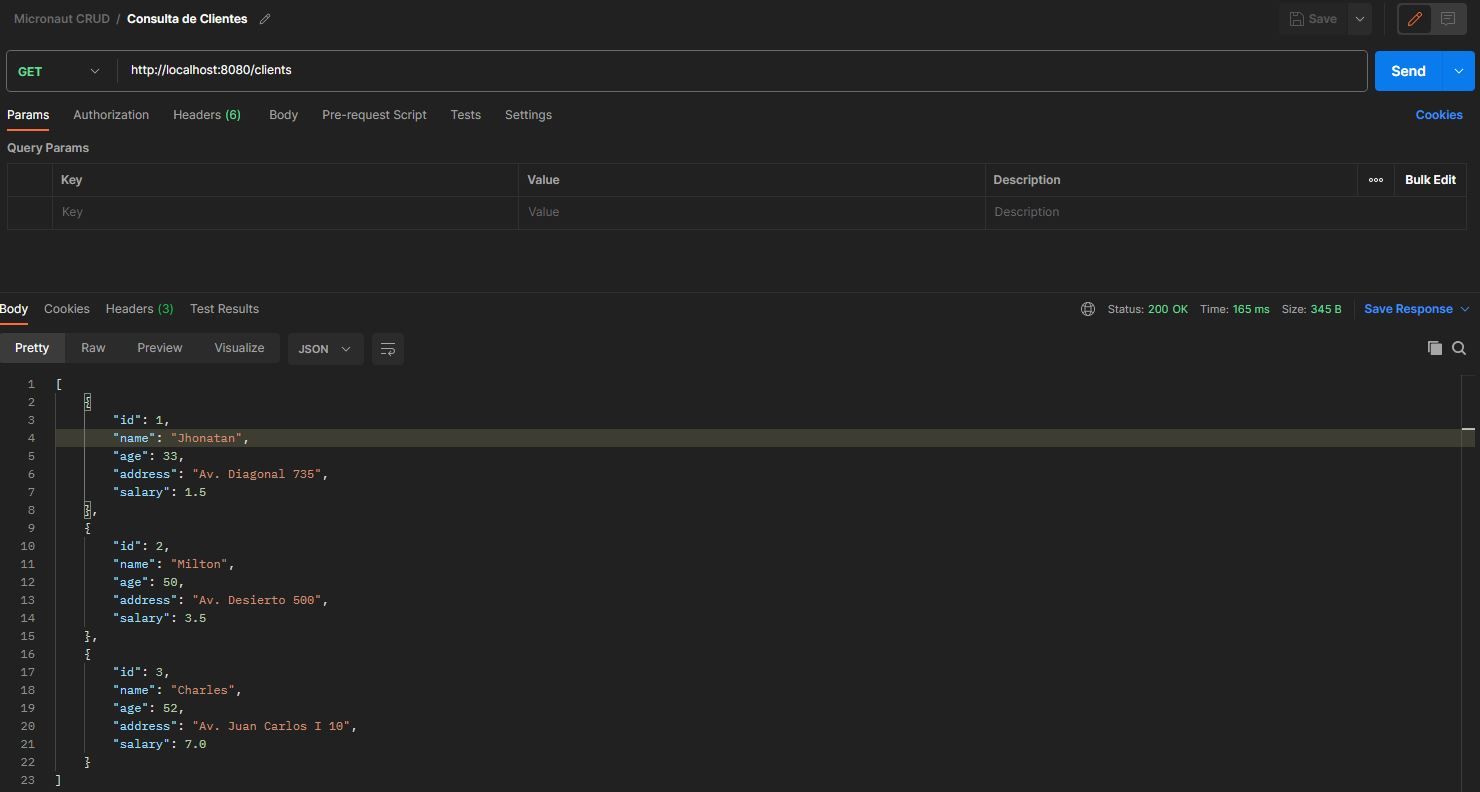Click the Key input in Query Params row

point(285,212)
